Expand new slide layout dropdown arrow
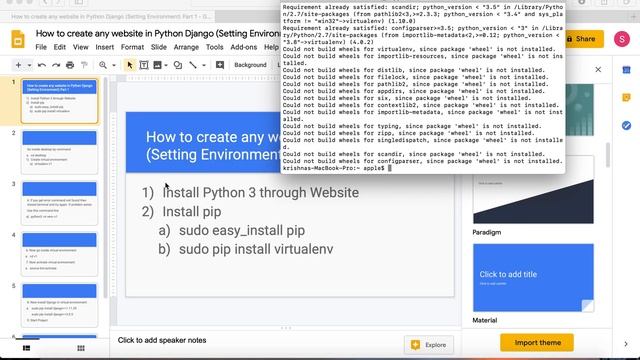 (x=29, y=65)
